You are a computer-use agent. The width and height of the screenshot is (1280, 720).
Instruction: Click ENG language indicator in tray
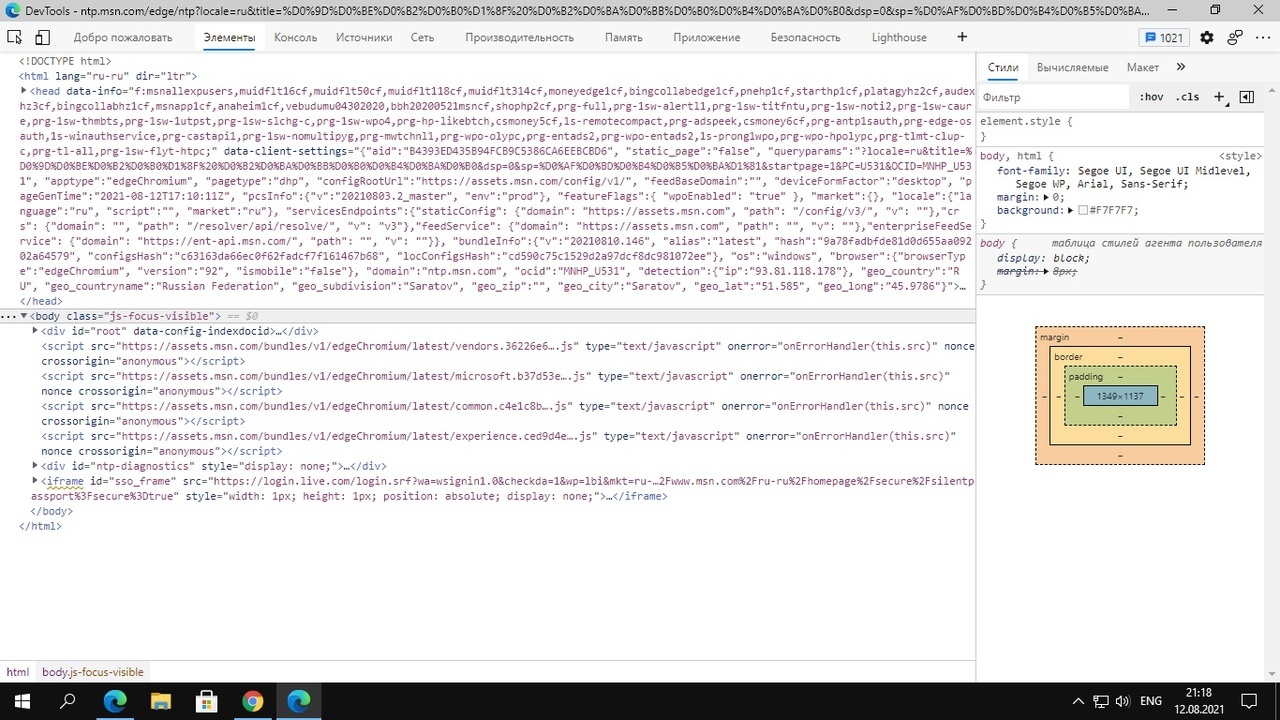1151,701
